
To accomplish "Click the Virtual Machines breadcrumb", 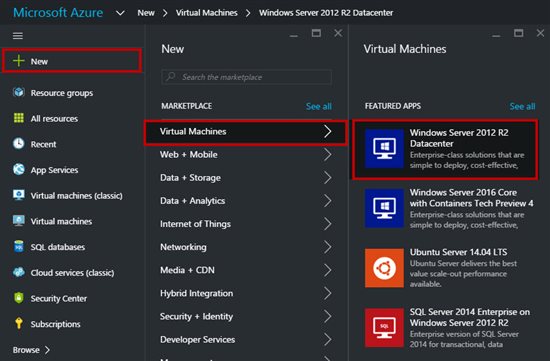I will coord(207,13).
